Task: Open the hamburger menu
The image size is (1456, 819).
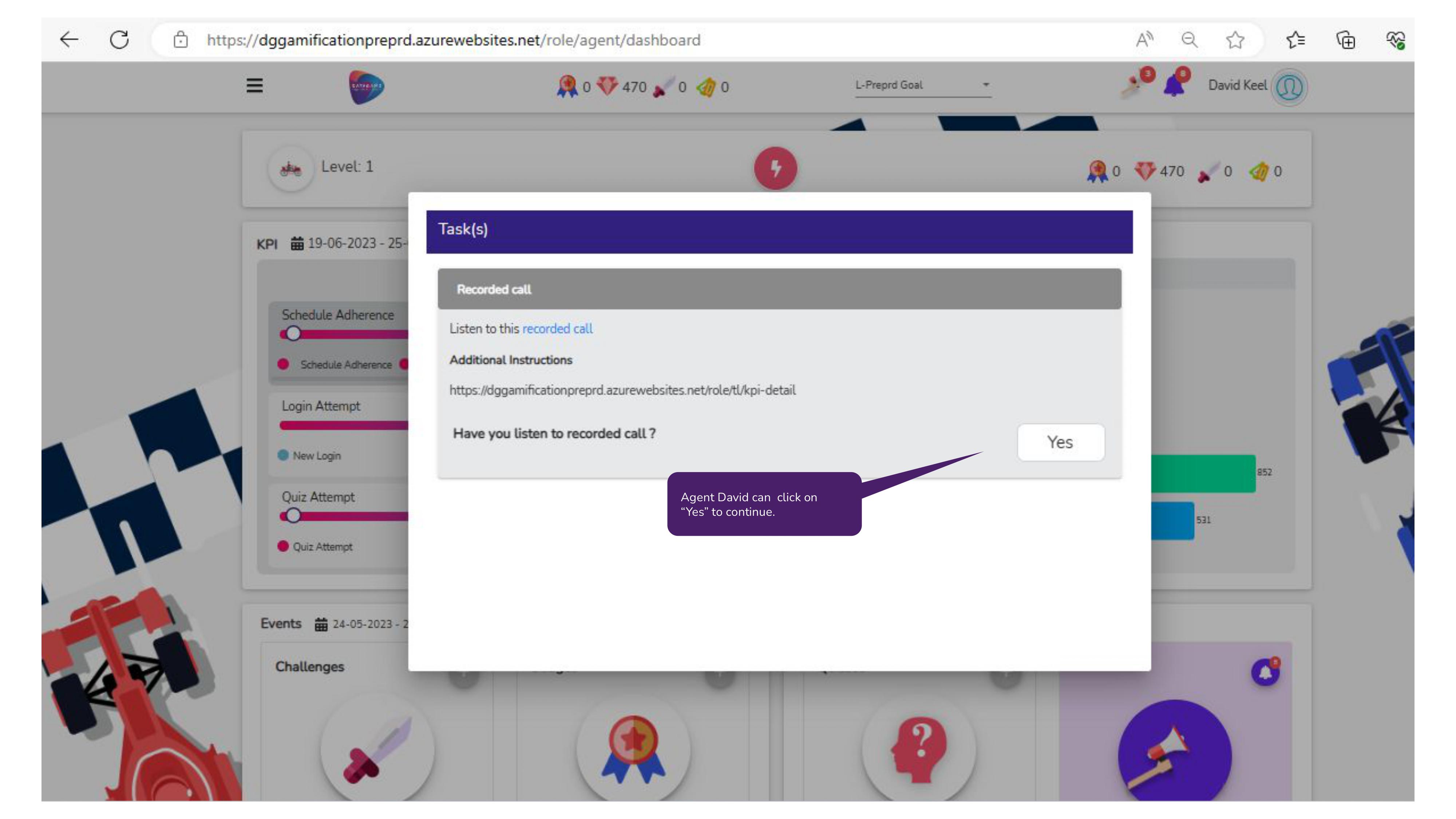Action: [x=254, y=85]
